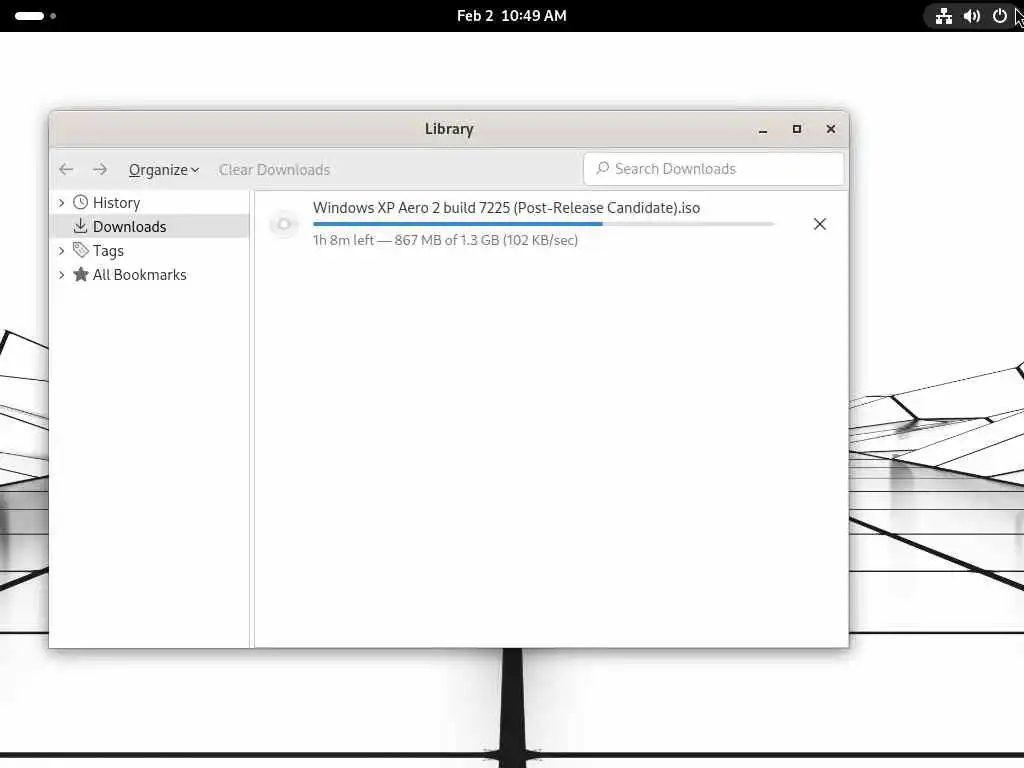The width and height of the screenshot is (1024, 768).
Task: Close the Library window
Action: [x=831, y=129]
